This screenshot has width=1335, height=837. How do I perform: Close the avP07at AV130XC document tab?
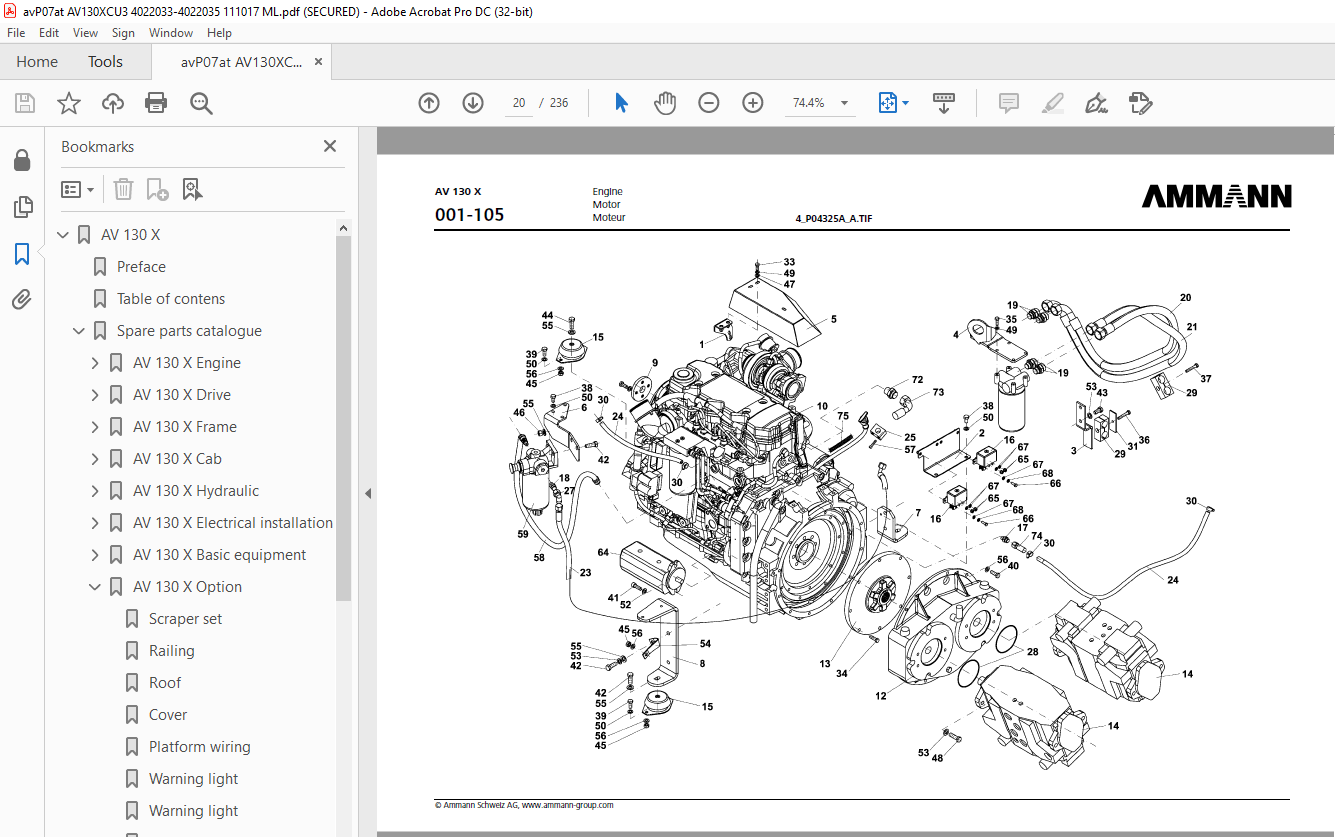pyautogui.click(x=318, y=62)
